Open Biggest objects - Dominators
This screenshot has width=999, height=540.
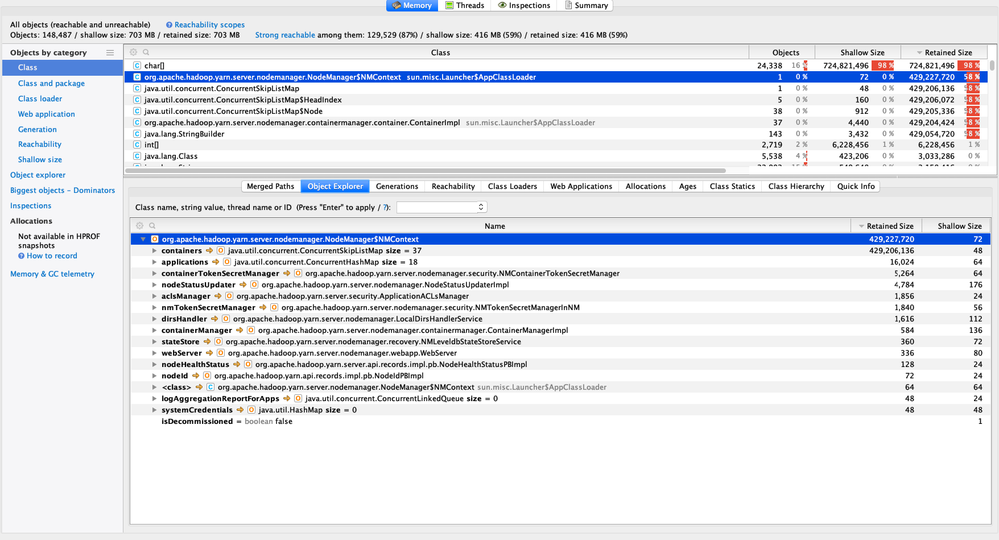pos(62,190)
